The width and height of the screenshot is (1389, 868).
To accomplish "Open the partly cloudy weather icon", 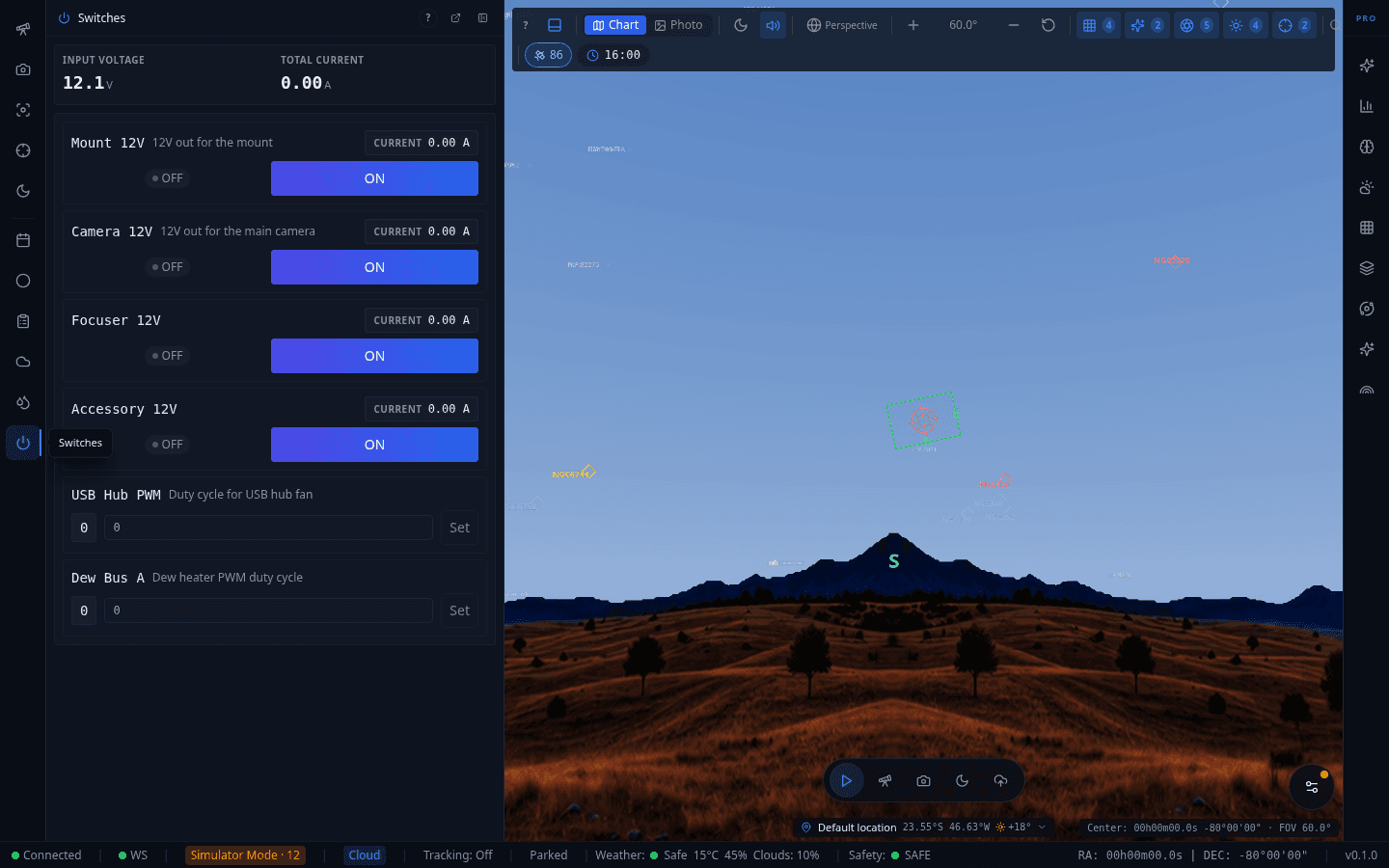I will point(1366,187).
